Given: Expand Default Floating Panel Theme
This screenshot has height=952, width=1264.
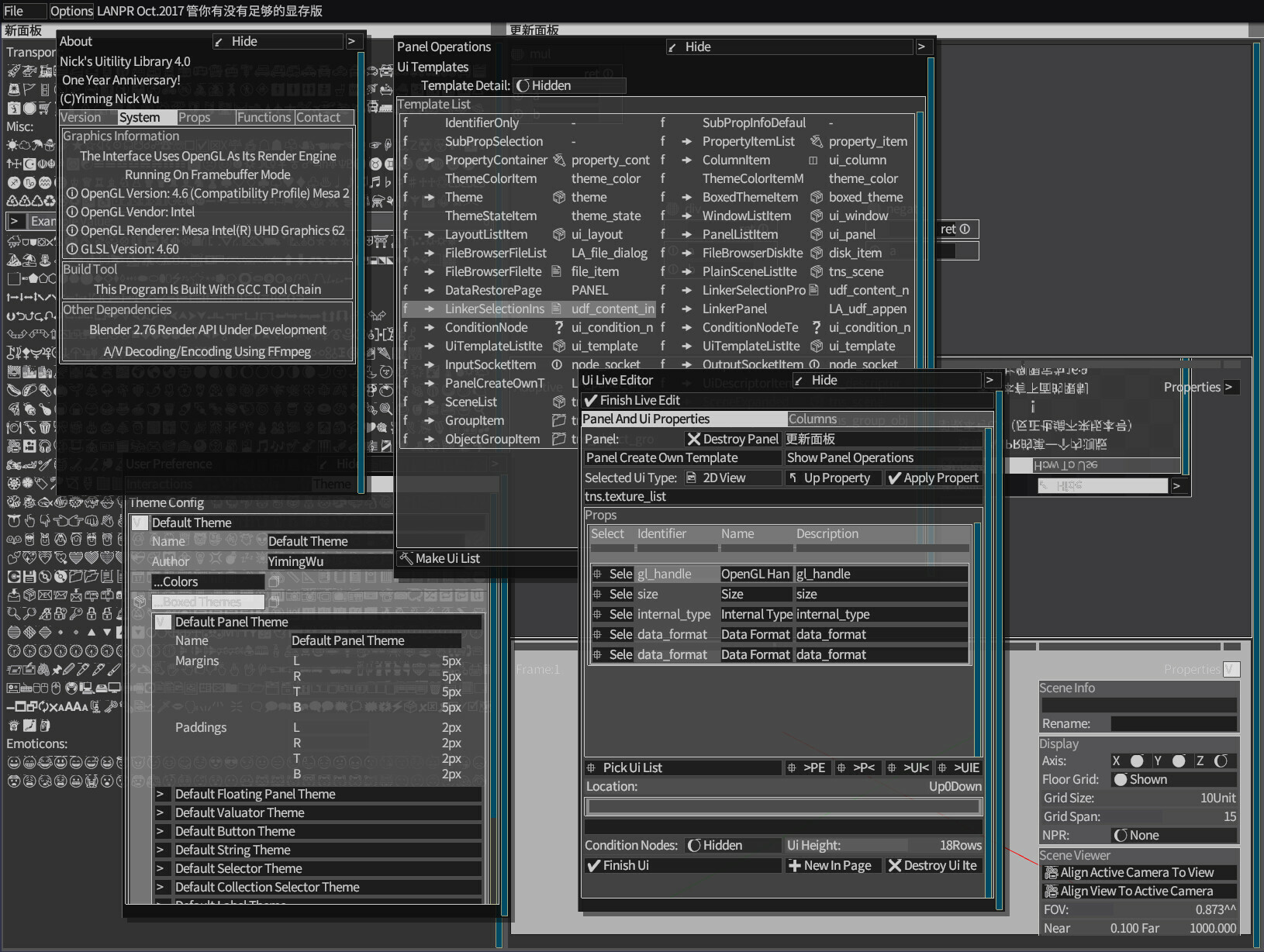Looking at the screenshot, I should 161,794.
